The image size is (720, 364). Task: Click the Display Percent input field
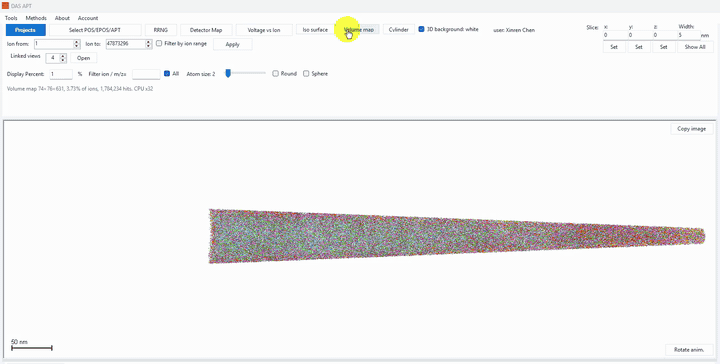61,74
